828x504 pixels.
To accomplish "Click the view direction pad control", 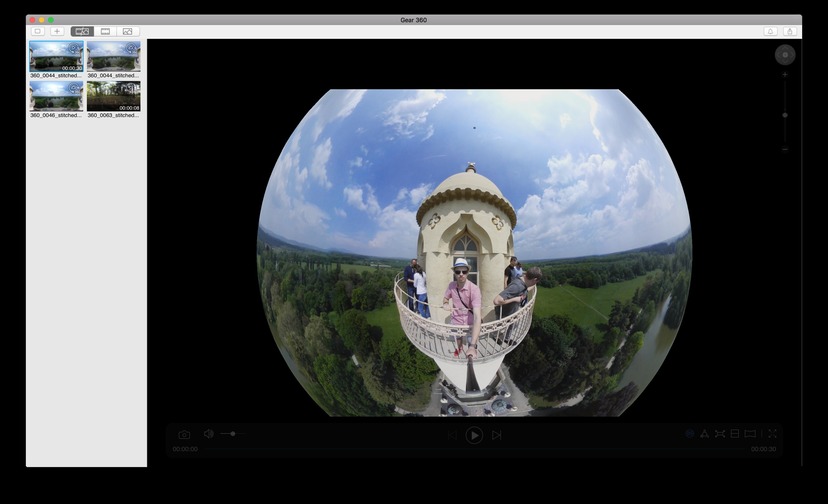I will pyautogui.click(x=785, y=55).
